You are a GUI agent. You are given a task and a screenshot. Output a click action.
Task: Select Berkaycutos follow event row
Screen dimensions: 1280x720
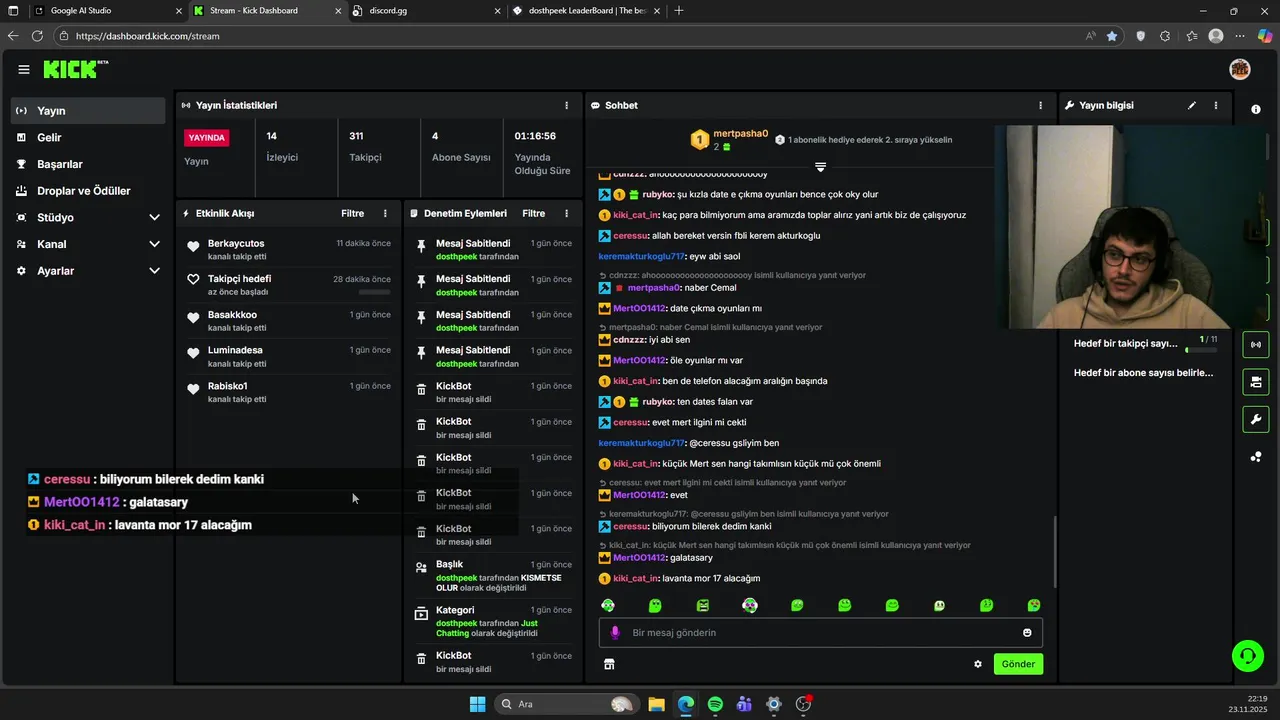[x=289, y=249]
